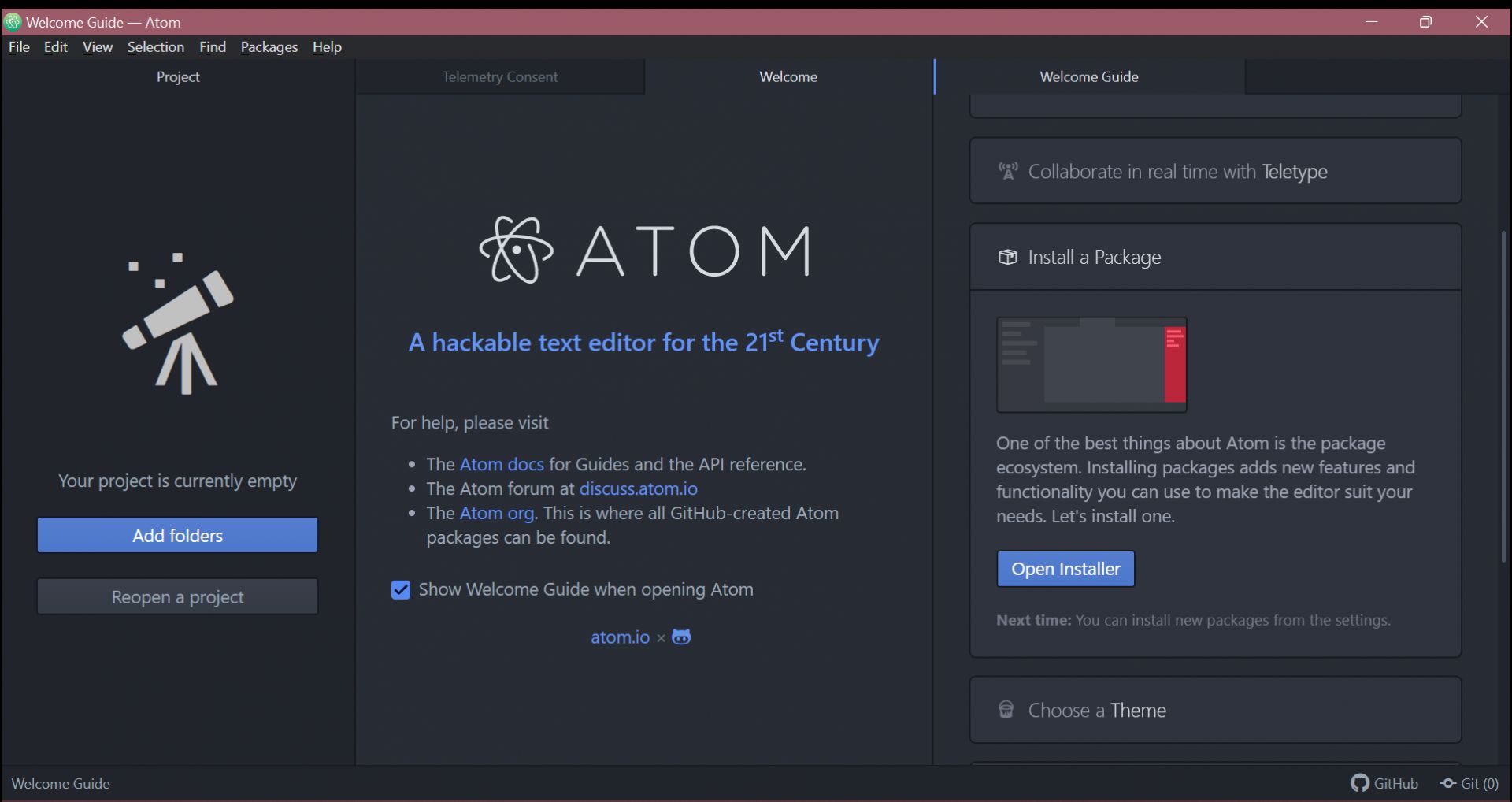Click Welcome Guide path in status bar
The height and width of the screenshot is (802, 1512).
pos(61,784)
